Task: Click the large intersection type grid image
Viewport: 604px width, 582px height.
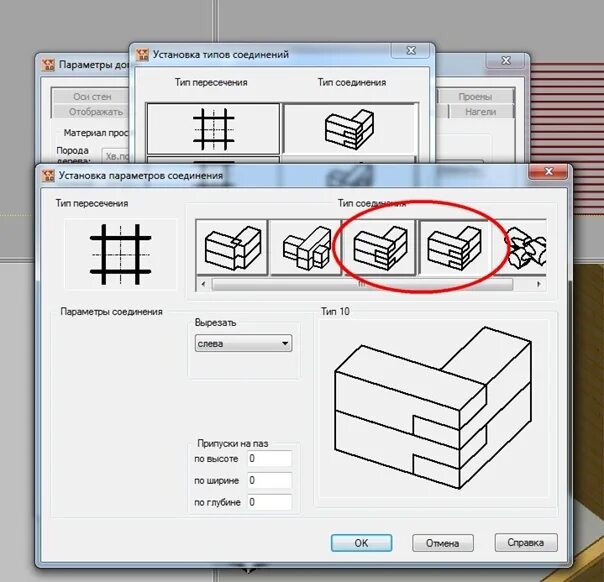Action: coord(120,255)
